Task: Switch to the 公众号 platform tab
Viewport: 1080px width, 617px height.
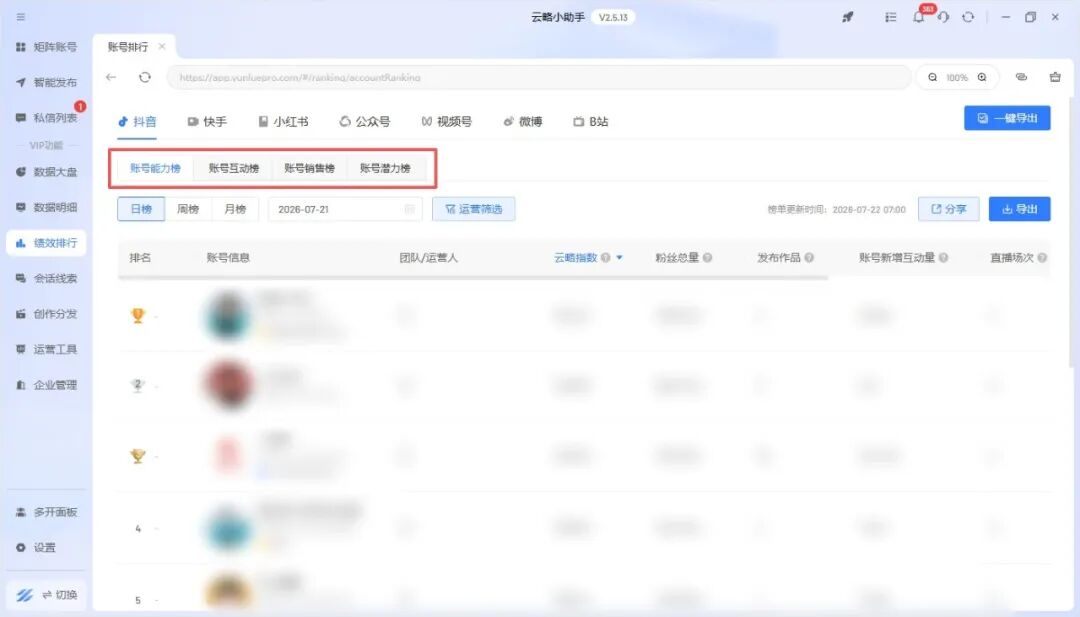Action: (x=364, y=122)
